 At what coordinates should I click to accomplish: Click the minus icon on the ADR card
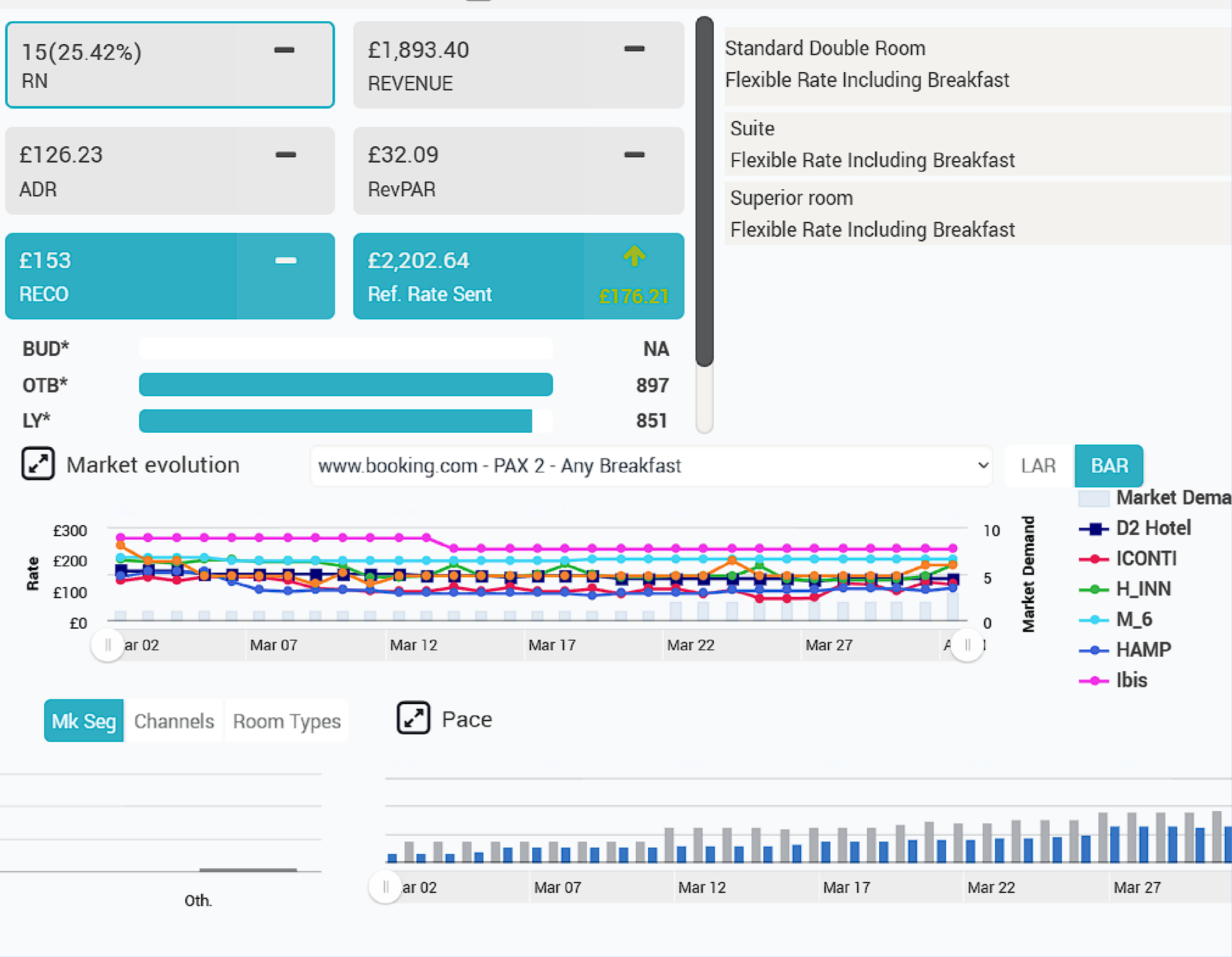click(x=286, y=155)
